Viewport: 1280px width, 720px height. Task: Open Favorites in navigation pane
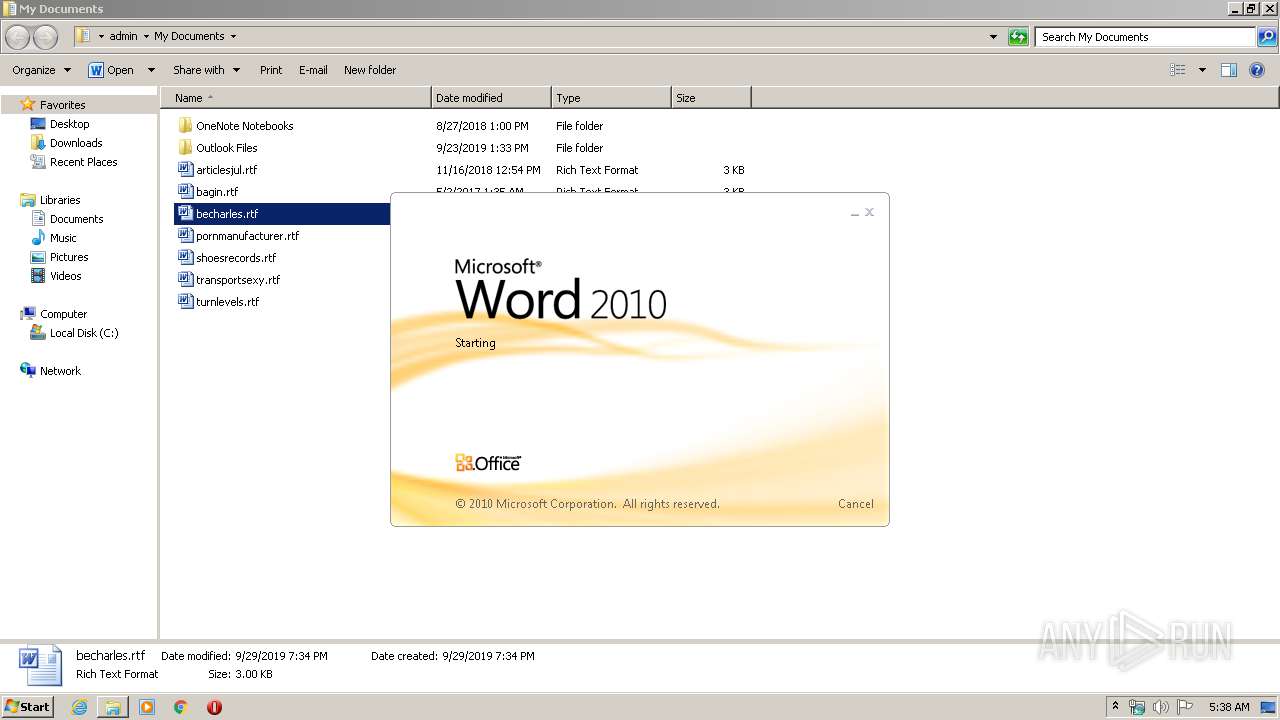(x=62, y=105)
